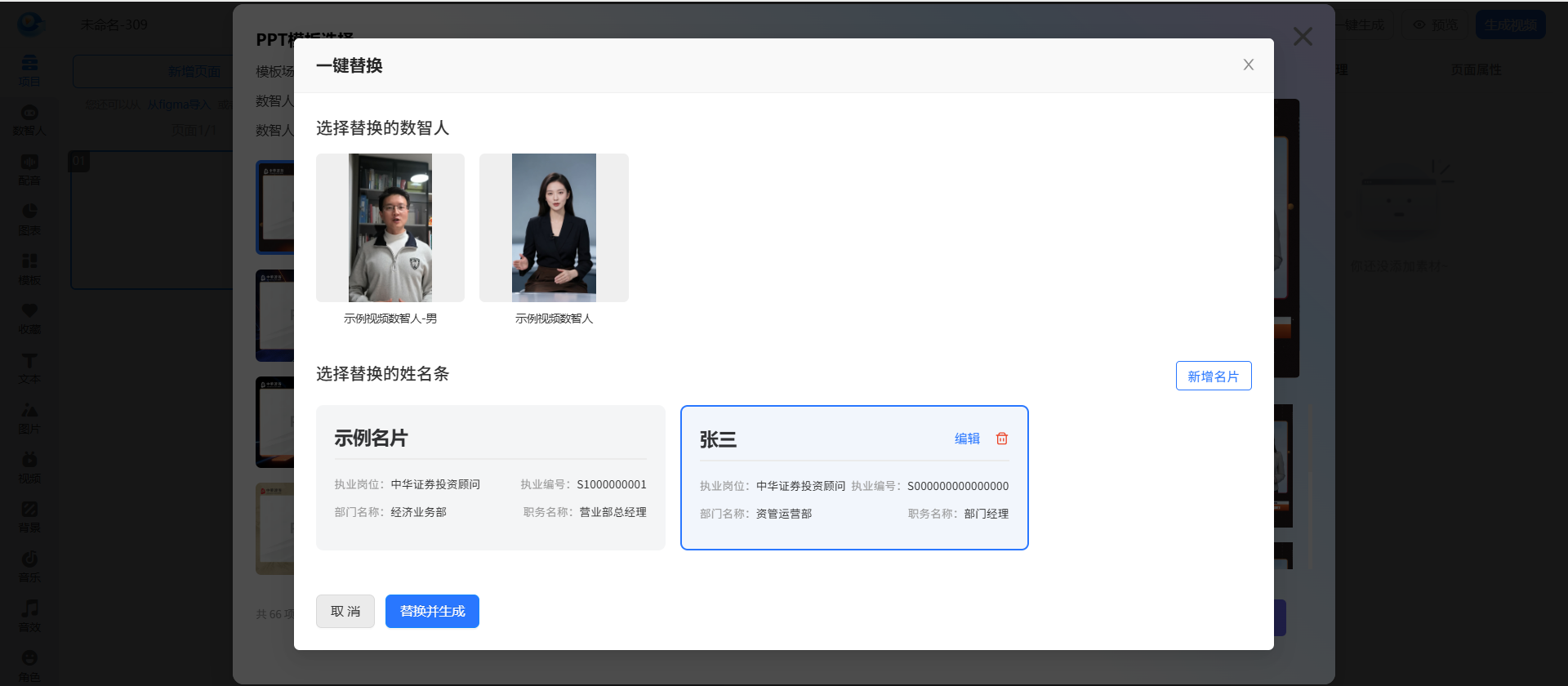Close the 一键替换 dialog
1568x686 pixels.
1248,65
